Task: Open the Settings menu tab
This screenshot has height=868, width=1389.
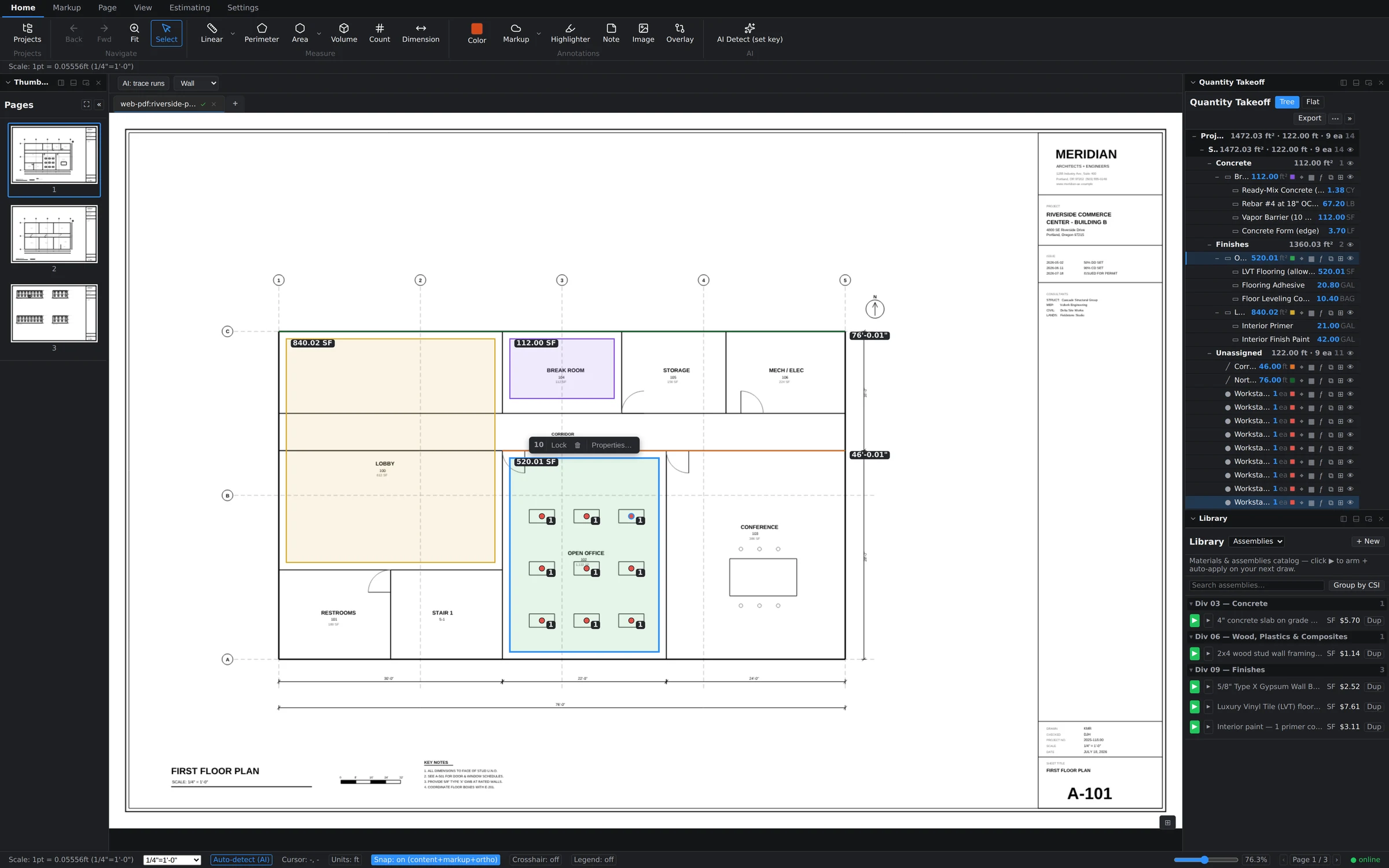Action: click(x=242, y=8)
